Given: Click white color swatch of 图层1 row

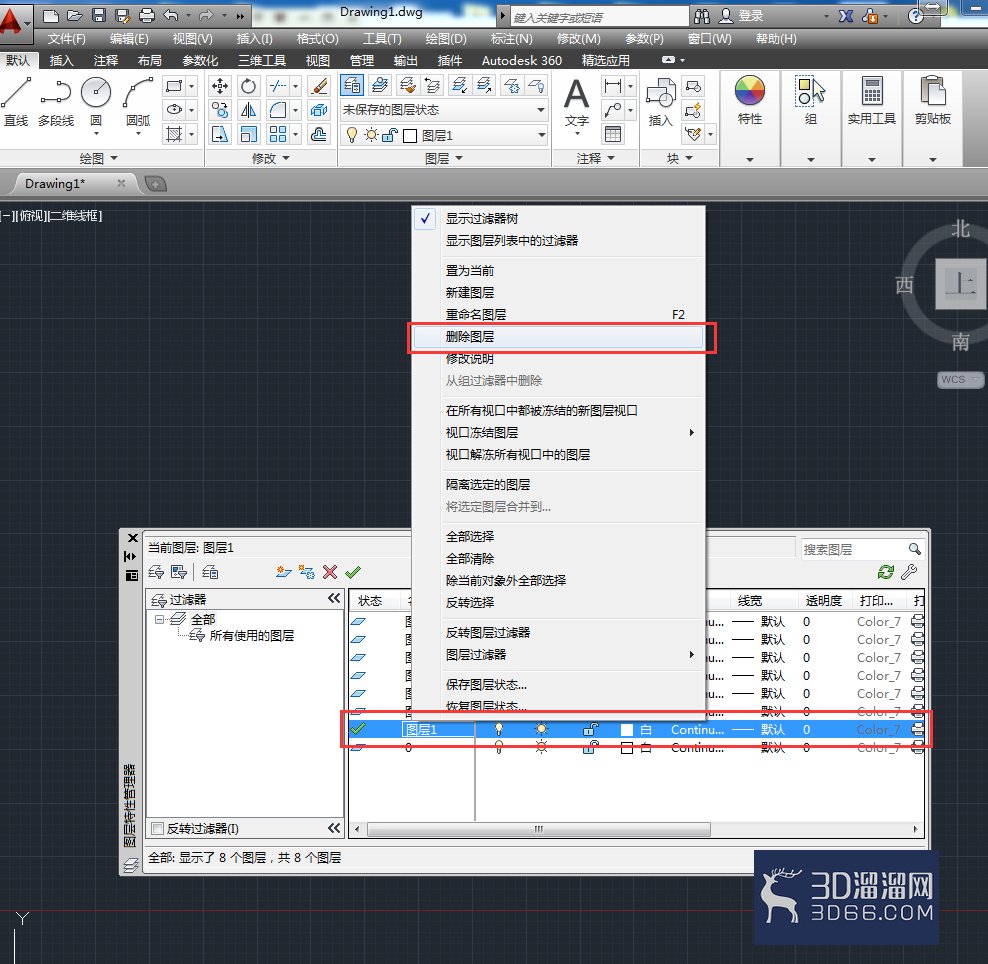Looking at the screenshot, I should 627,730.
